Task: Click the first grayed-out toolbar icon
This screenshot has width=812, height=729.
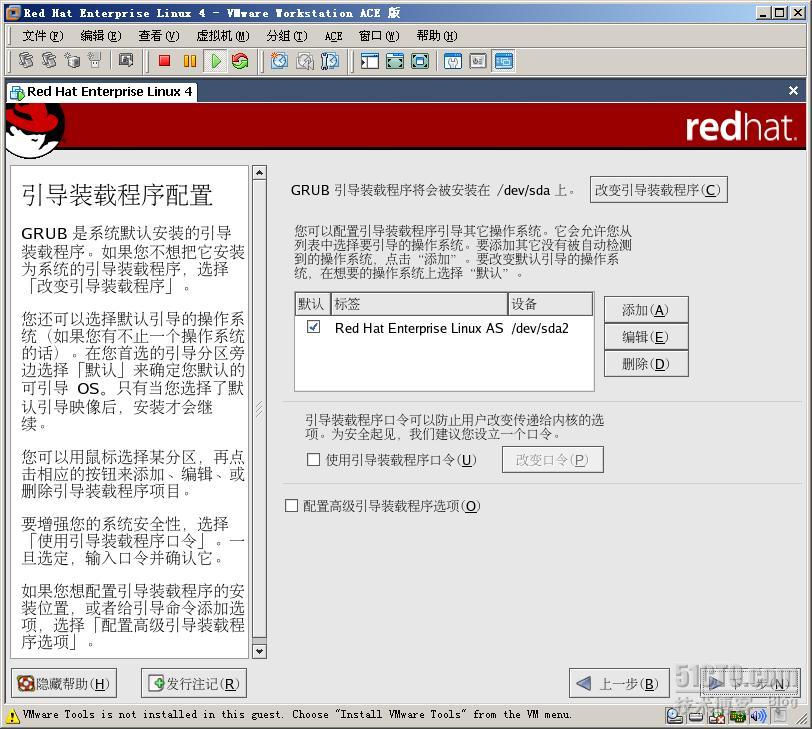Action: tap(26, 61)
